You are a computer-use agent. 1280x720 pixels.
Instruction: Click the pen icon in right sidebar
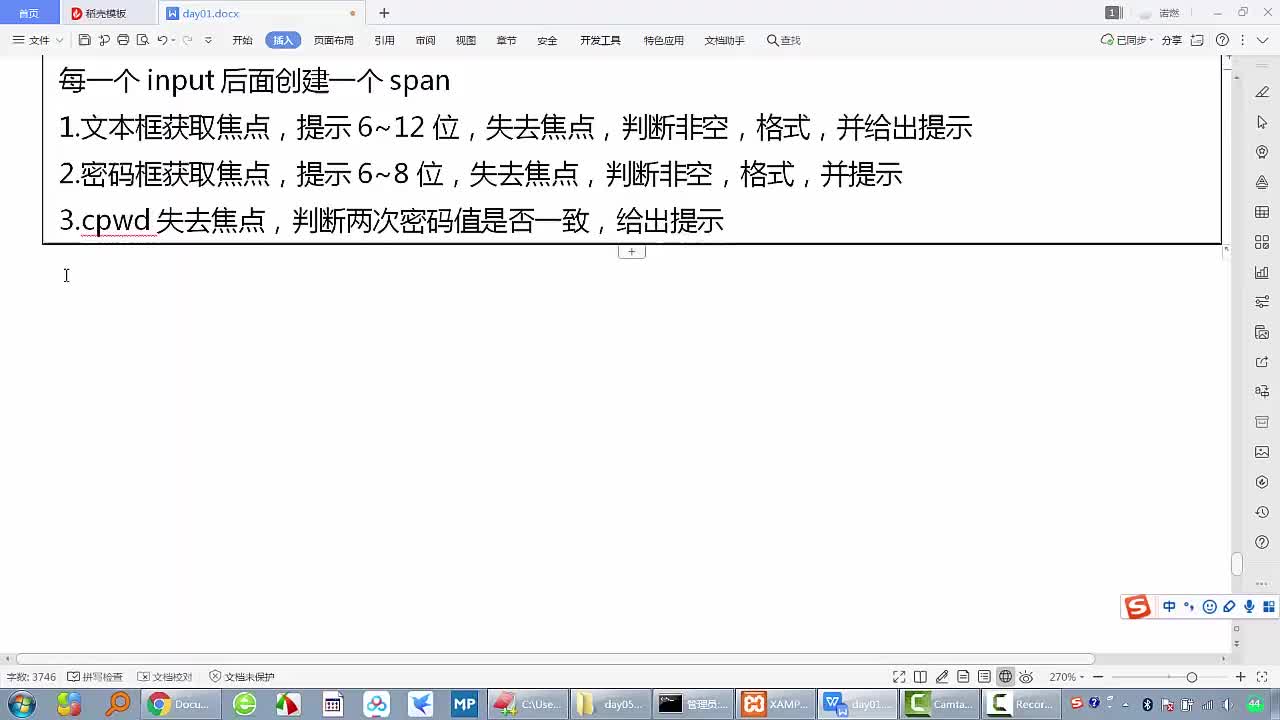click(x=1262, y=92)
